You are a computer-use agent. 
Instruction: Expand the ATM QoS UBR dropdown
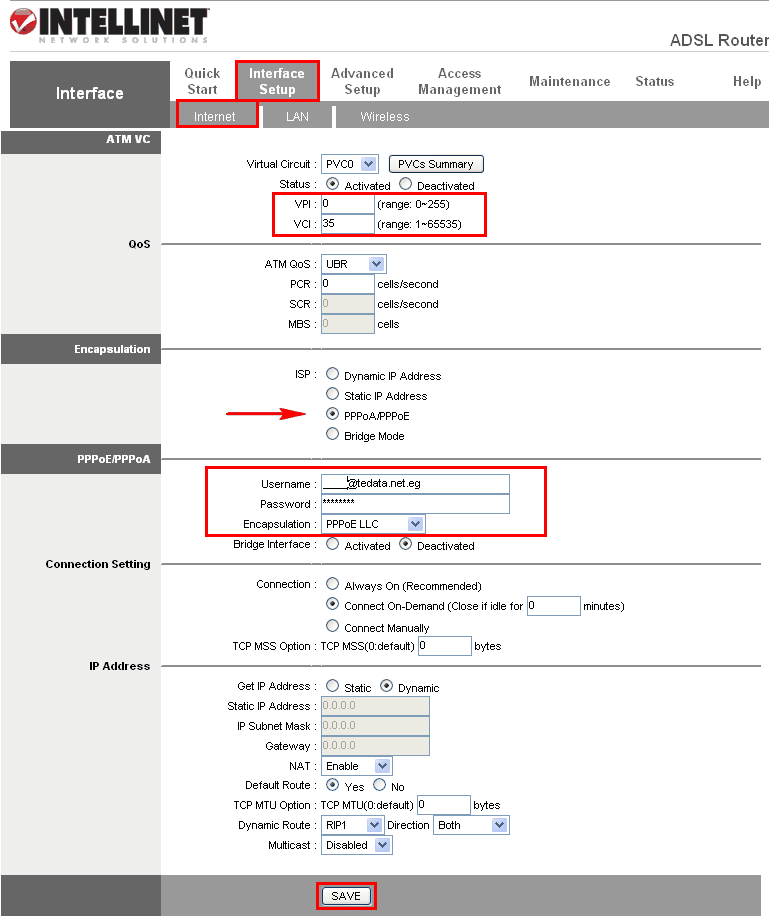[354, 264]
